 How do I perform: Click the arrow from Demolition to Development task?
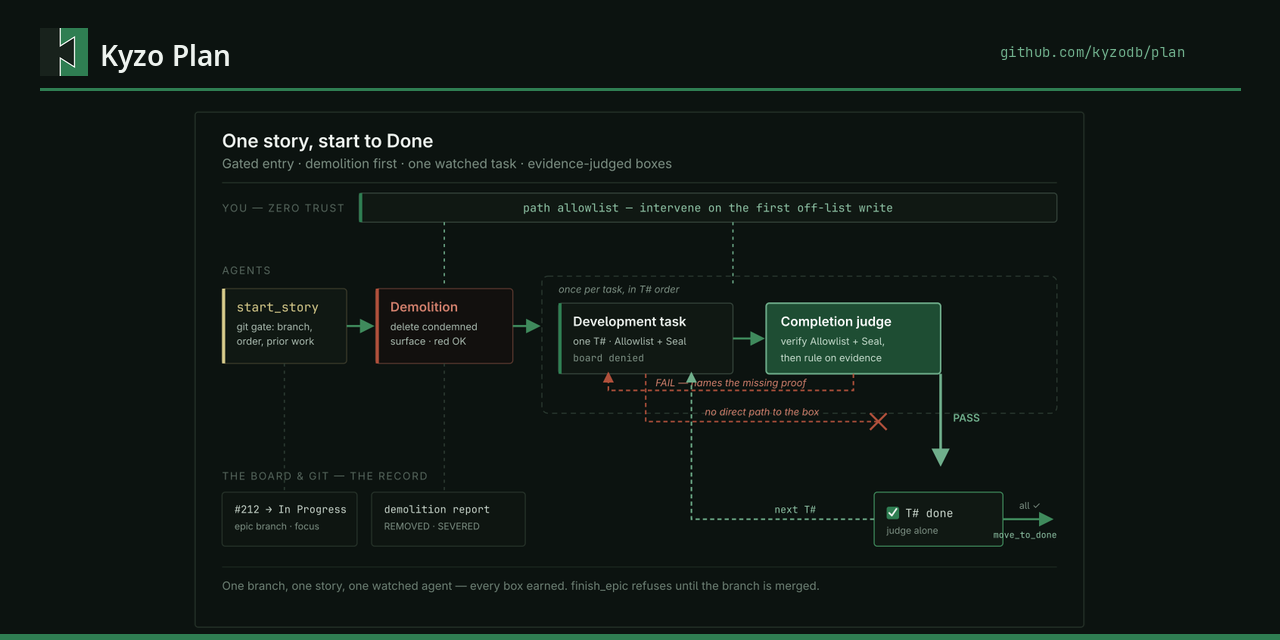(x=526, y=326)
